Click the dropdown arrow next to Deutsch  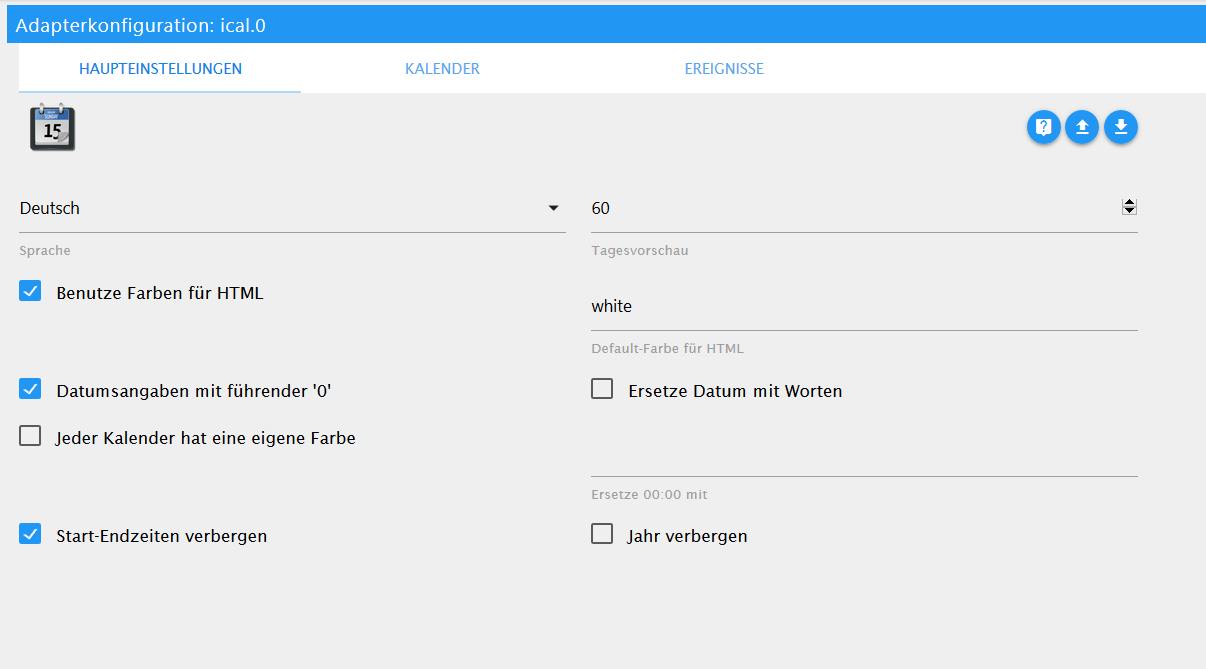(553, 209)
